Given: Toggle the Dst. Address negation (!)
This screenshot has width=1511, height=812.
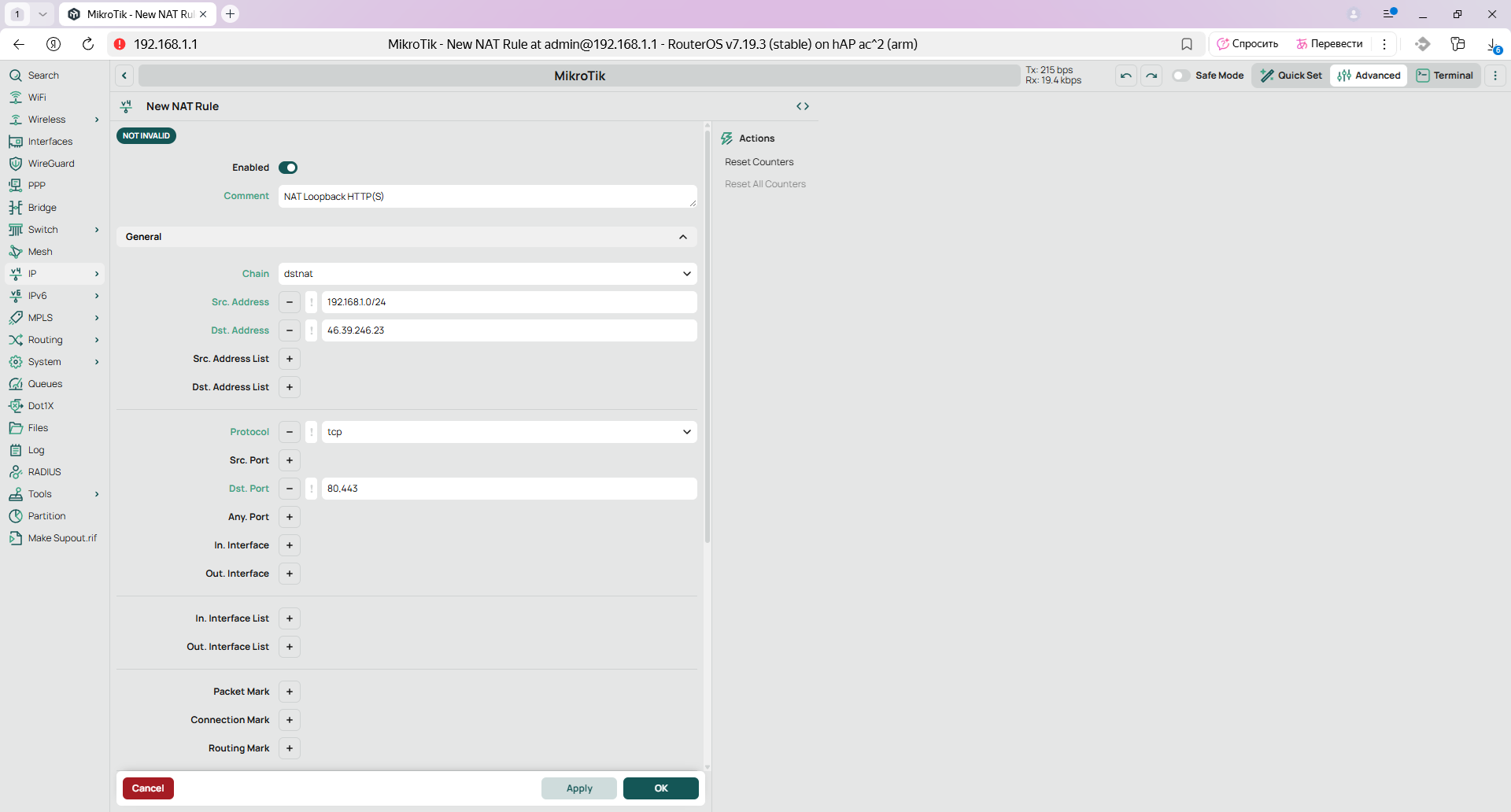Looking at the screenshot, I should click(x=312, y=330).
